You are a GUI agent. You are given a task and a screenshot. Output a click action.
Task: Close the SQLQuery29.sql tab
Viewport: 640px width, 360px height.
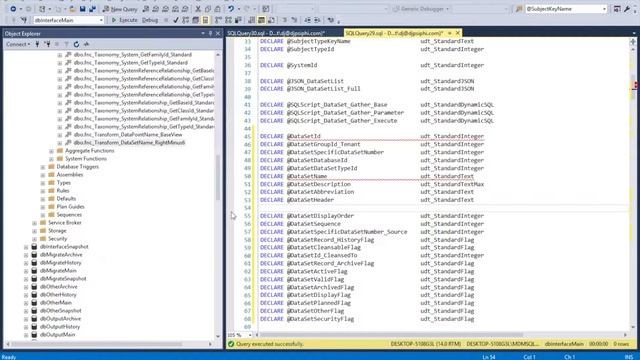[458, 33]
